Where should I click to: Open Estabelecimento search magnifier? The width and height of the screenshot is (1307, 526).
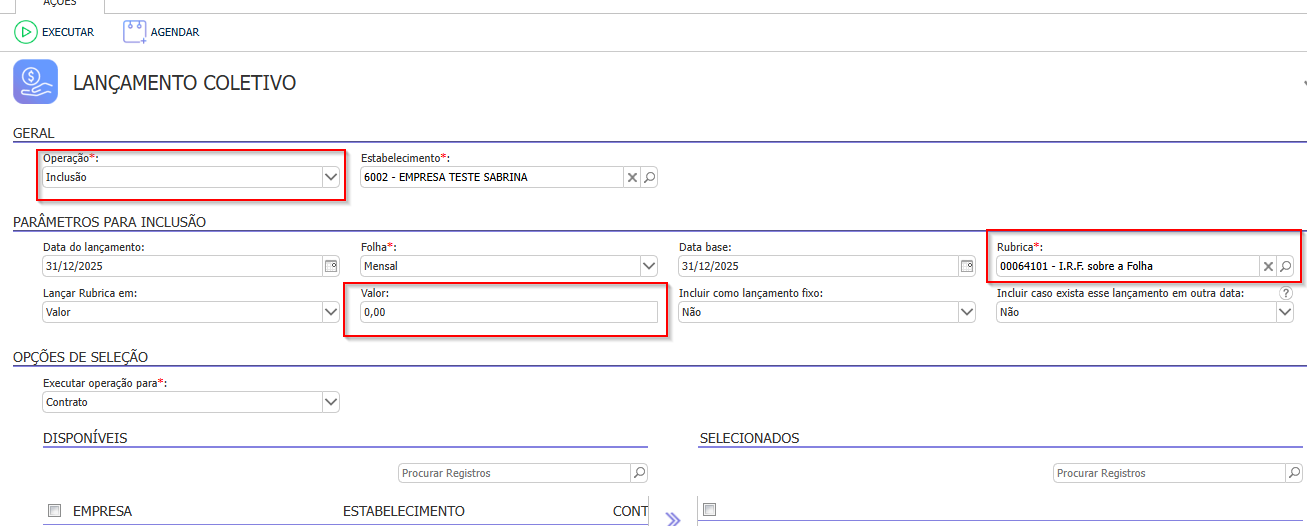(649, 178)
